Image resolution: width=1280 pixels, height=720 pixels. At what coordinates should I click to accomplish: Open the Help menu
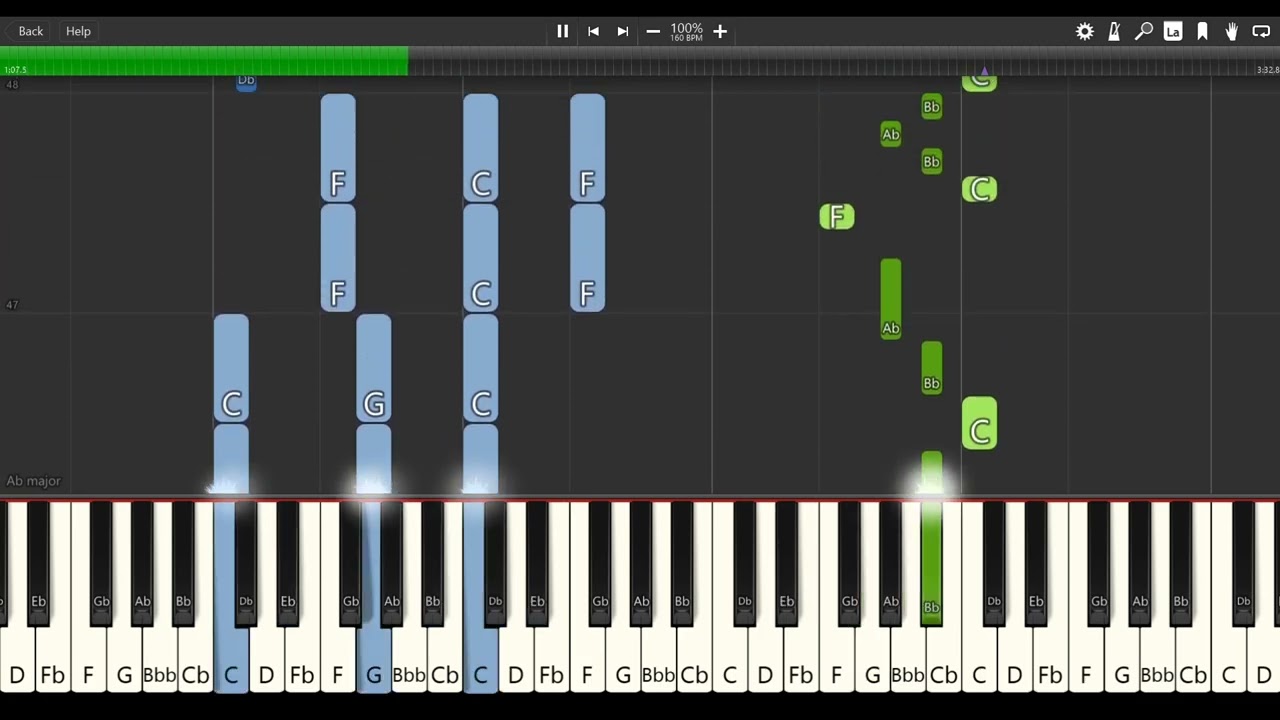(78, 31)
